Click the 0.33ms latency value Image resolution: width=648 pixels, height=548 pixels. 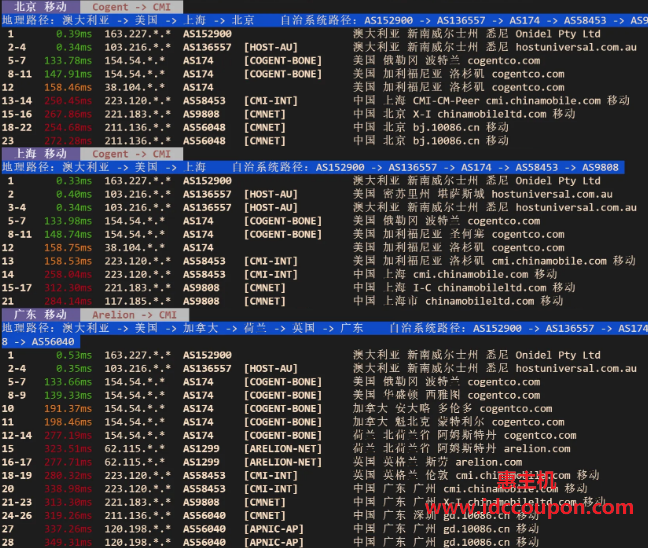(74, 181)
